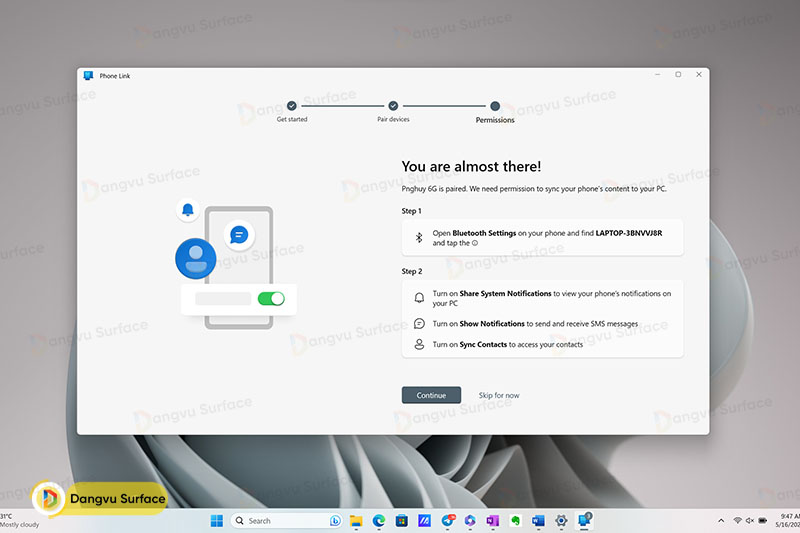Open the weather widget showing Mostly cloudy
Image resolution: width=800 pixels, height=533 pixels.
pos(18,520)
